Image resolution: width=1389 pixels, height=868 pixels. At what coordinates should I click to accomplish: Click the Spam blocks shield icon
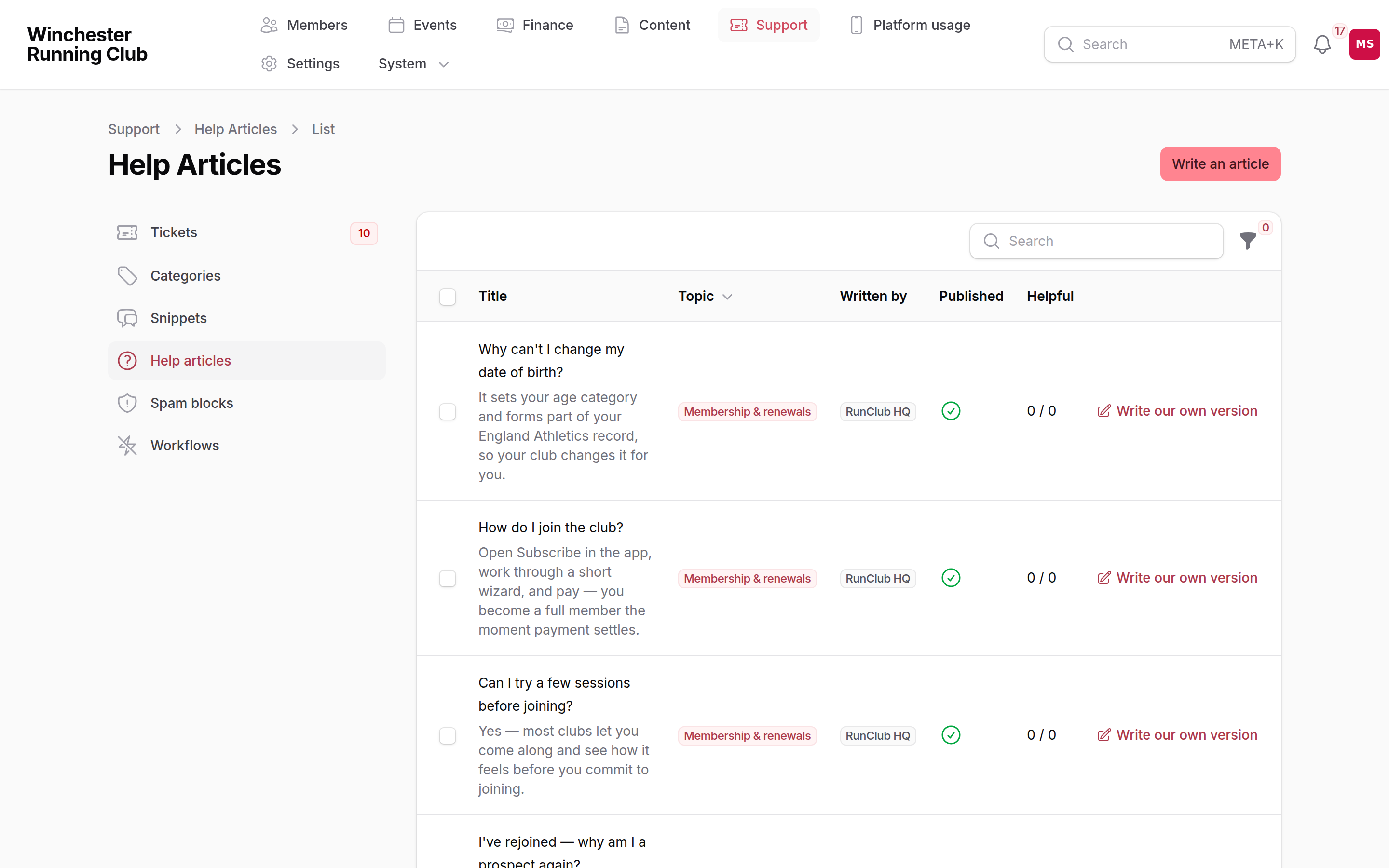(127, 403)
